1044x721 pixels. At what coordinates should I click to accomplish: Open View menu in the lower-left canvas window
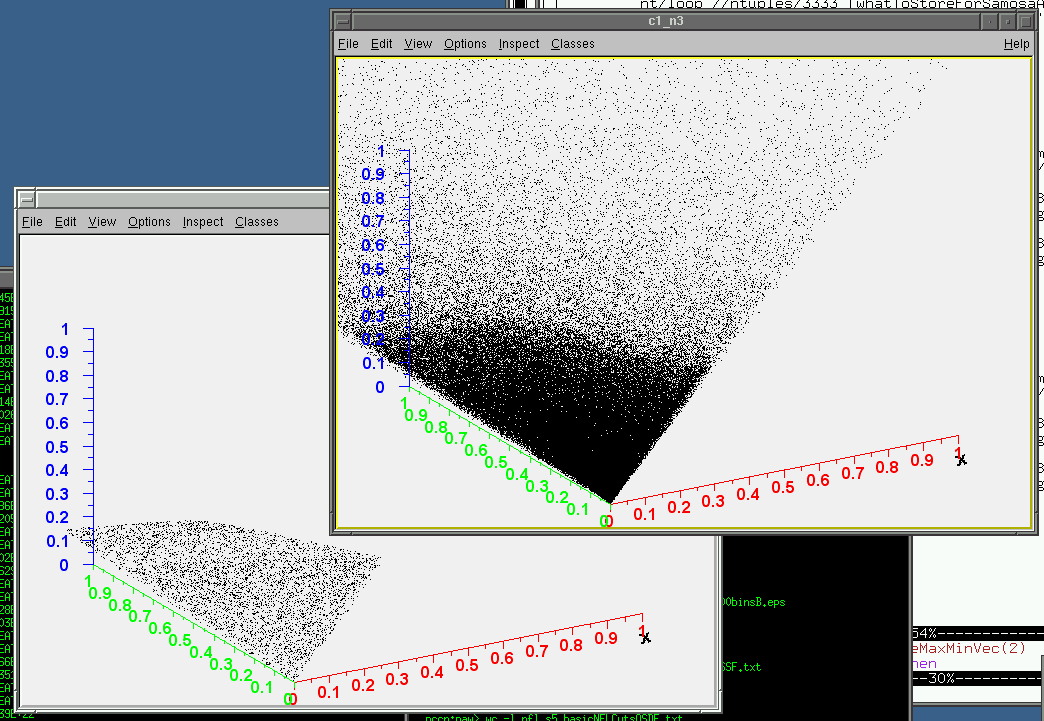102,222
